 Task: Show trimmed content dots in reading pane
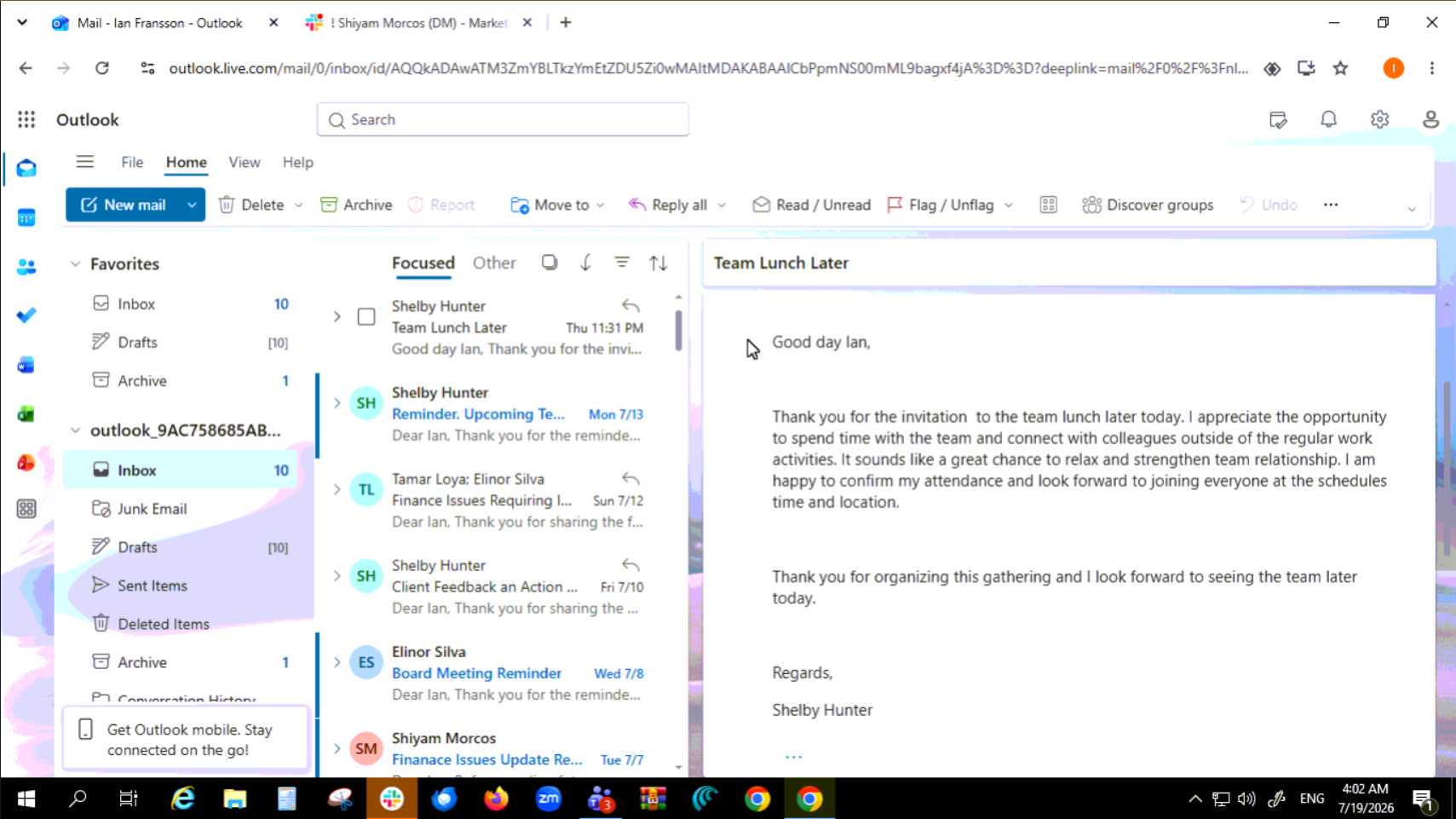point(793,757)
